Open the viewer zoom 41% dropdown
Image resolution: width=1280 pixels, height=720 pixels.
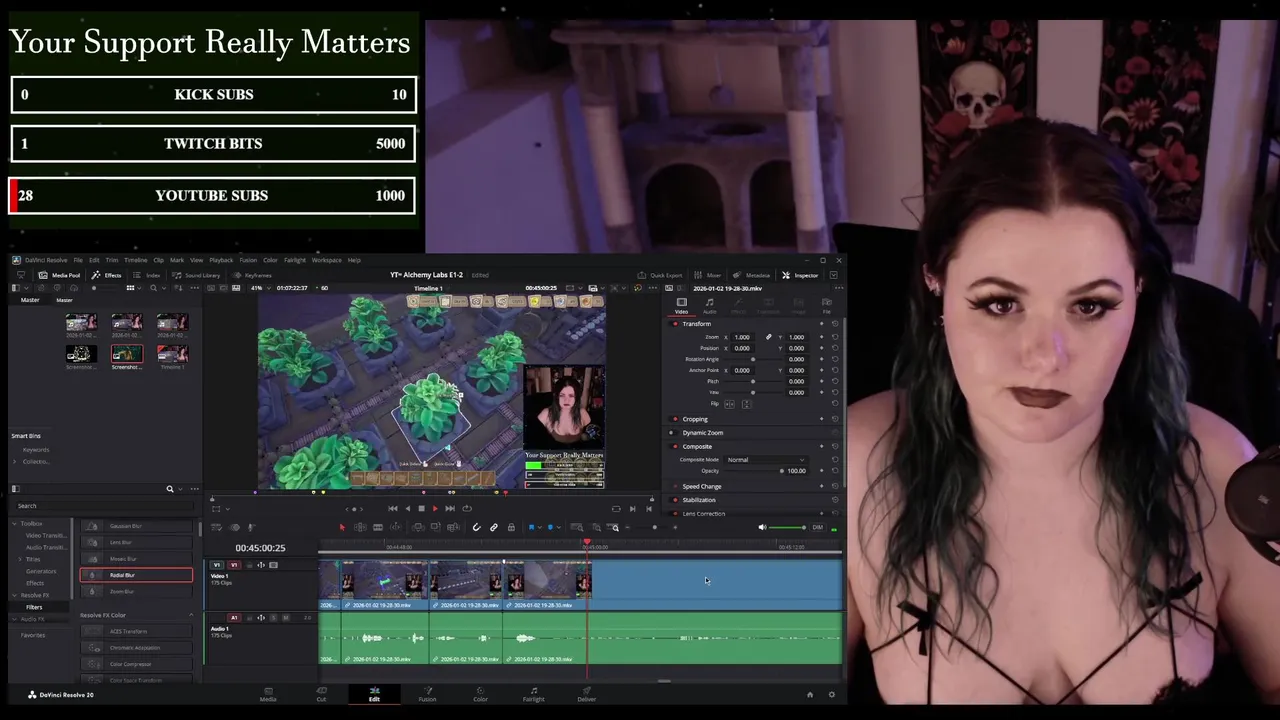click(x=259, y=288)
